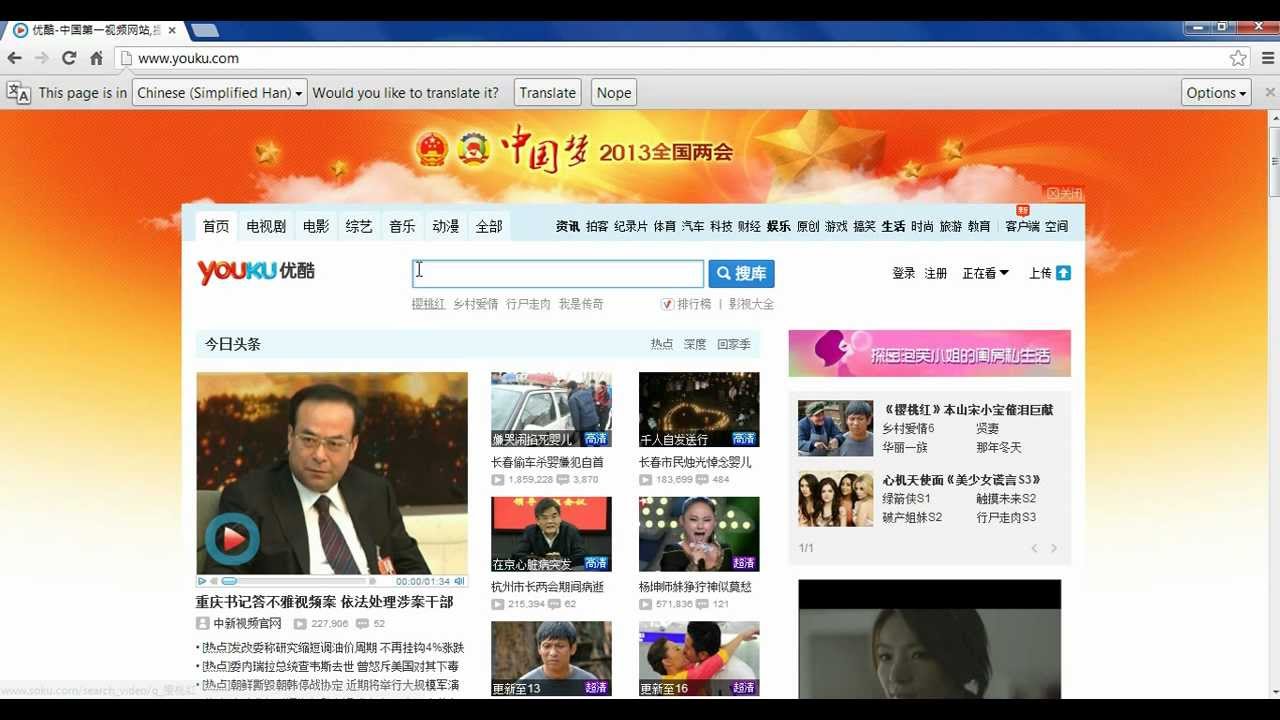1280x720 pixels.
Task: Open the 生活 channel link
Action: 893,227
